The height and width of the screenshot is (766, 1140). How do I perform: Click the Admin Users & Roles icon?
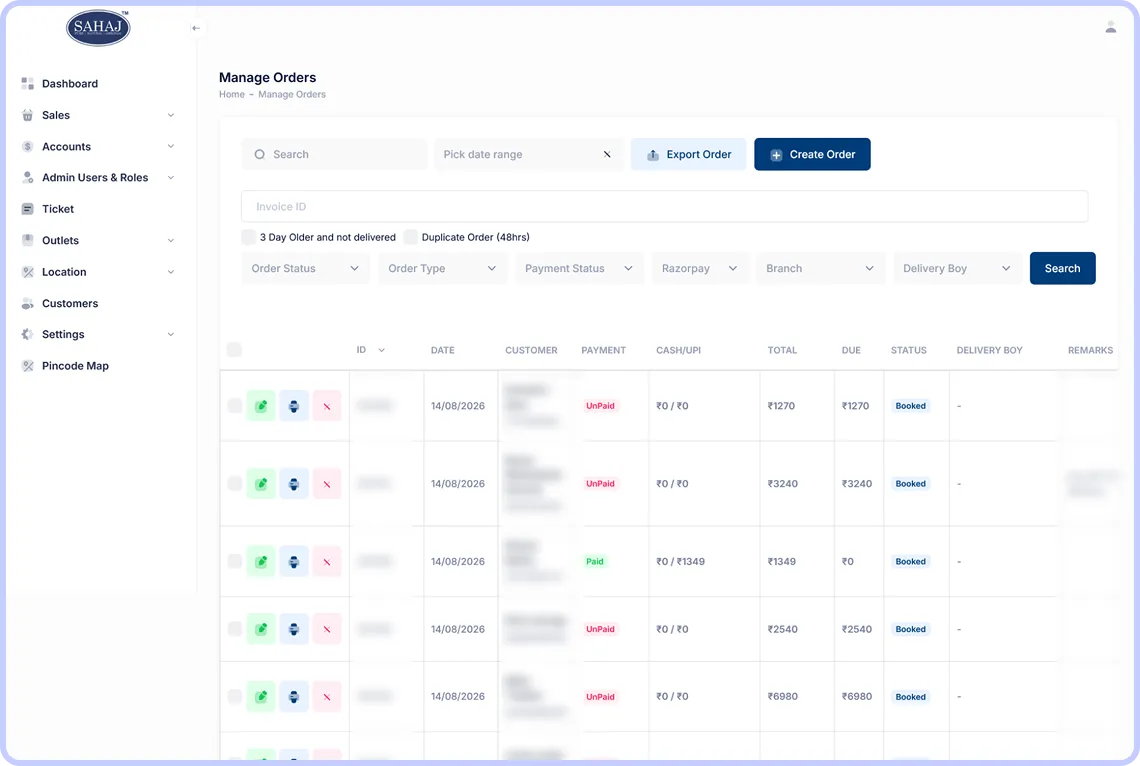click(28, 177)
